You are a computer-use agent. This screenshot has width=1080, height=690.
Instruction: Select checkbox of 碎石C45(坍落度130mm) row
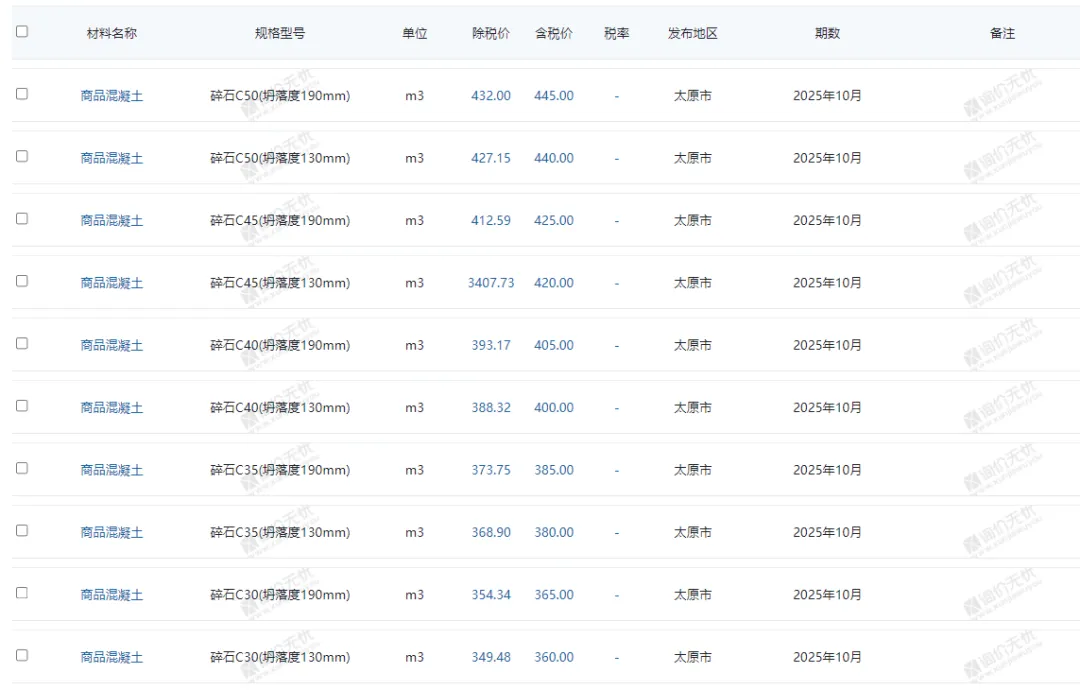point(22,281)
